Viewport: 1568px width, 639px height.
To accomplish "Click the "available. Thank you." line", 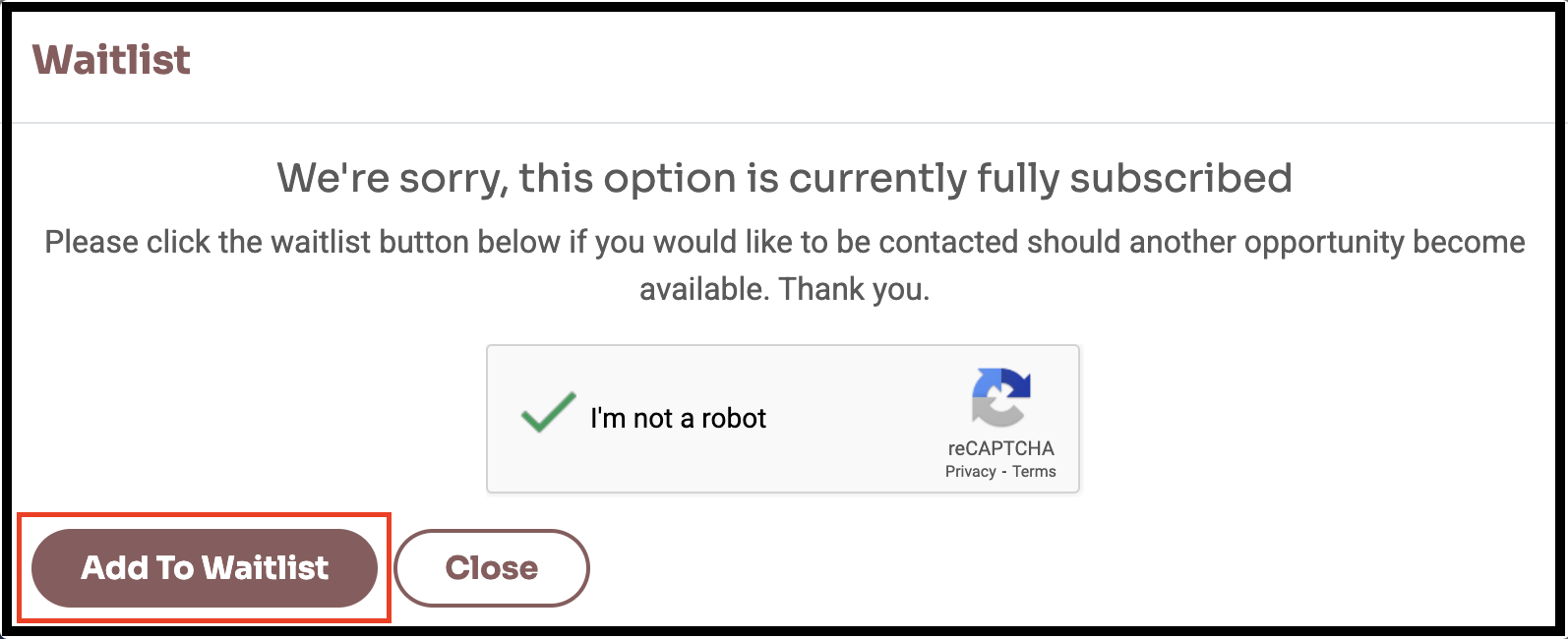I will click(x=784, y=290).
